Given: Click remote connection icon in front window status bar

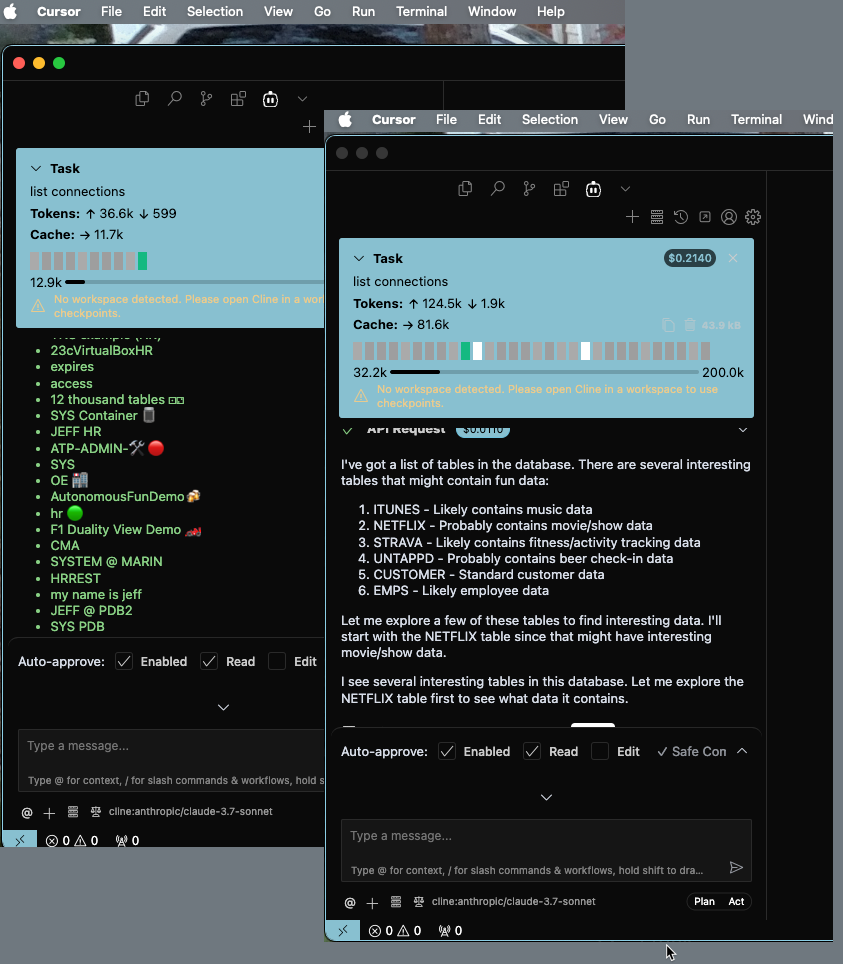Looking at the screenshot, I should pyautogui.click(x=342, y=931).
